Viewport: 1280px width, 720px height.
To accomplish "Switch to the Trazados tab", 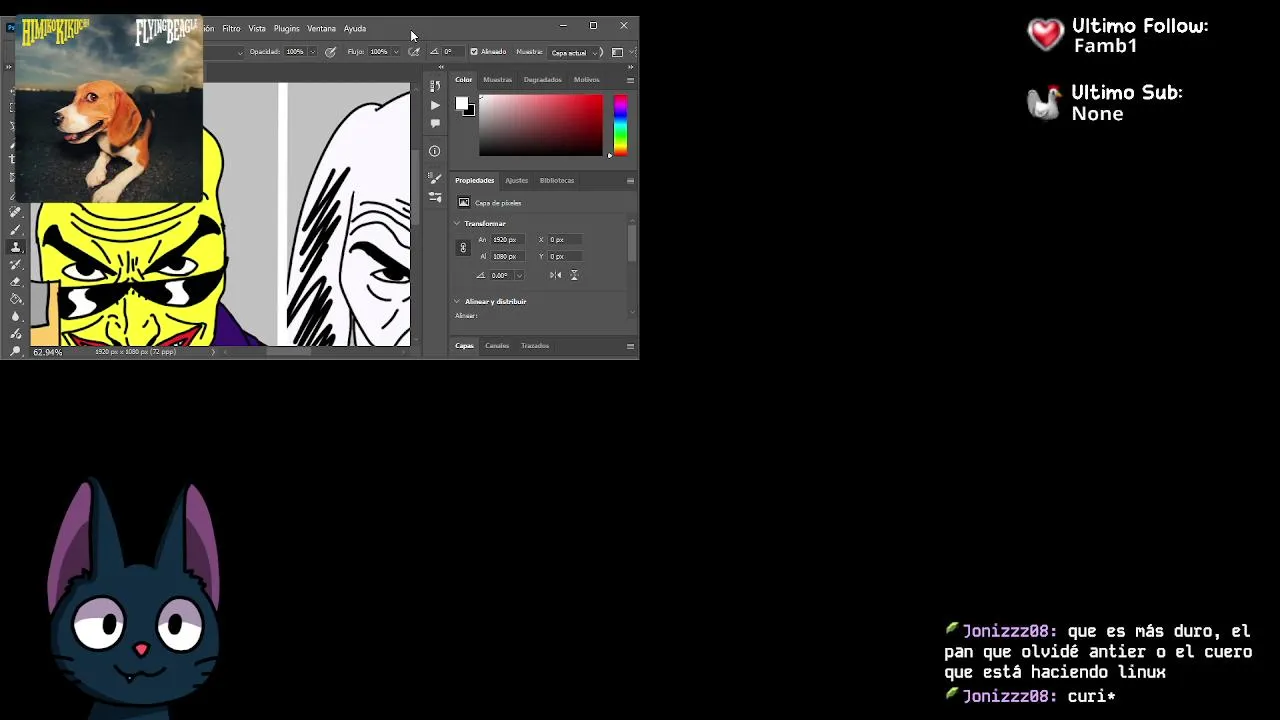I will [534, 346].
